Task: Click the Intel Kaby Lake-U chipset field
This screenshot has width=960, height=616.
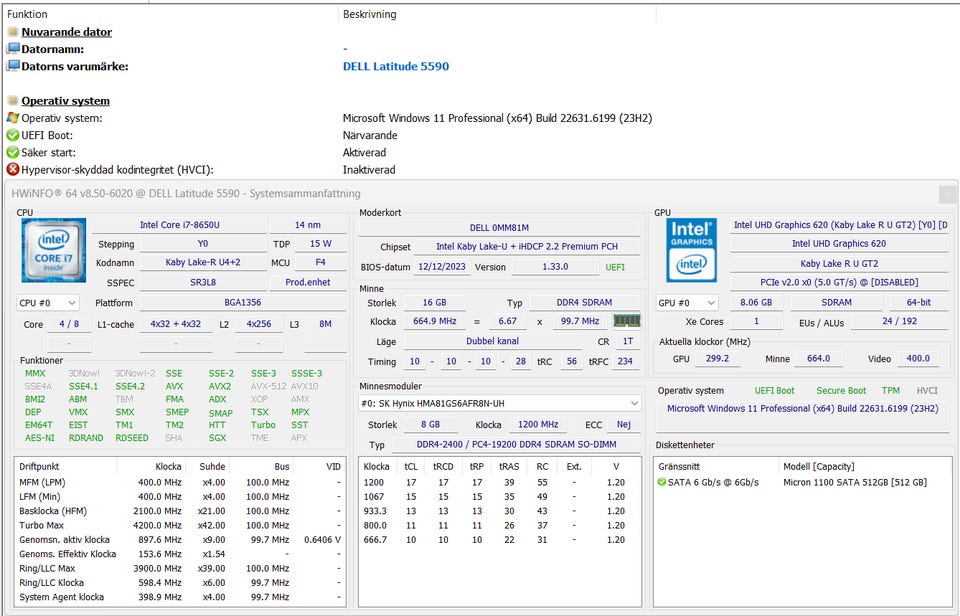Action: pos(527,246)
